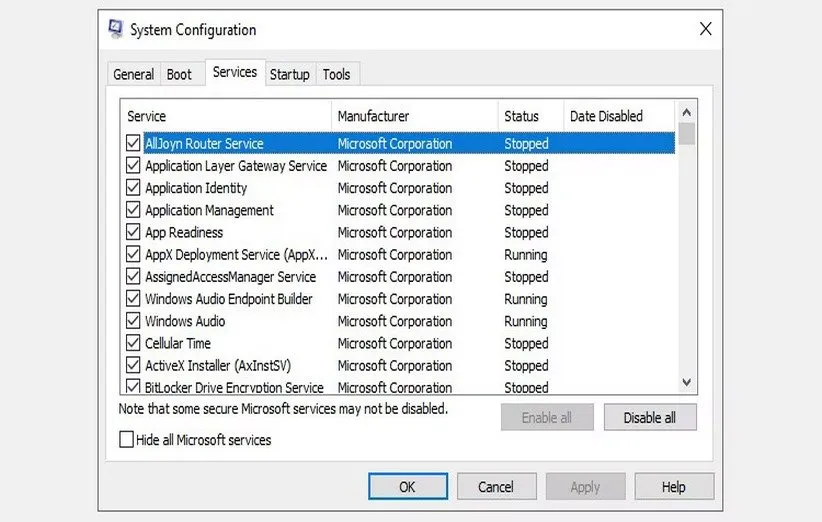The image size is (822, 522).
Task: Sort list by Service column header
Action: tap(226, 116)
